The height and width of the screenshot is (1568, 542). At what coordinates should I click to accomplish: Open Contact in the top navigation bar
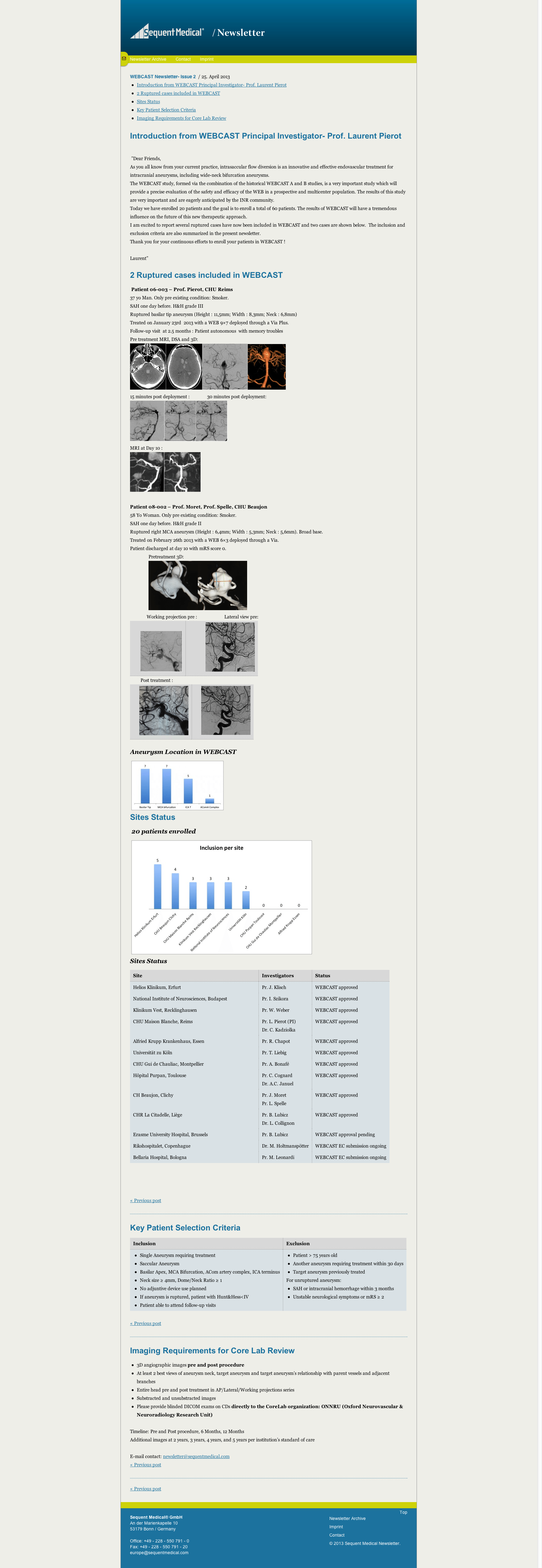pos(183,59)
